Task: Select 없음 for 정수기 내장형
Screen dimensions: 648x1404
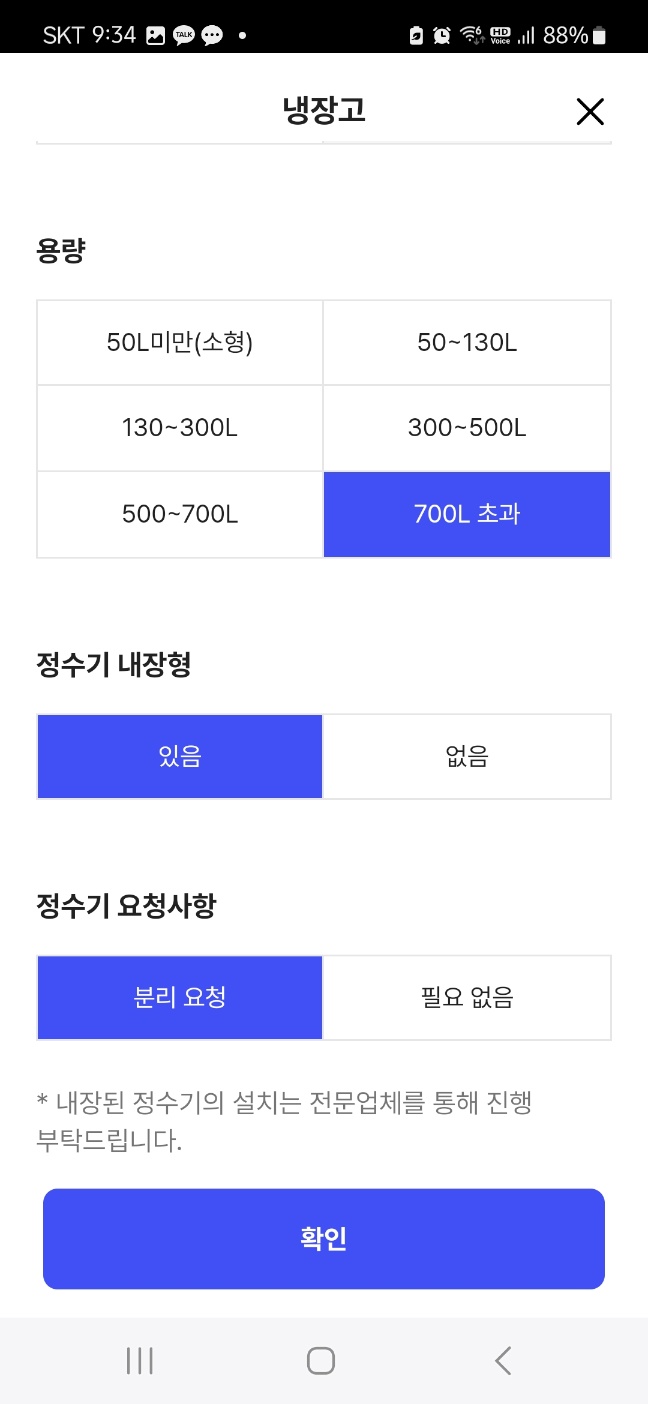Action: click(466, 756)
